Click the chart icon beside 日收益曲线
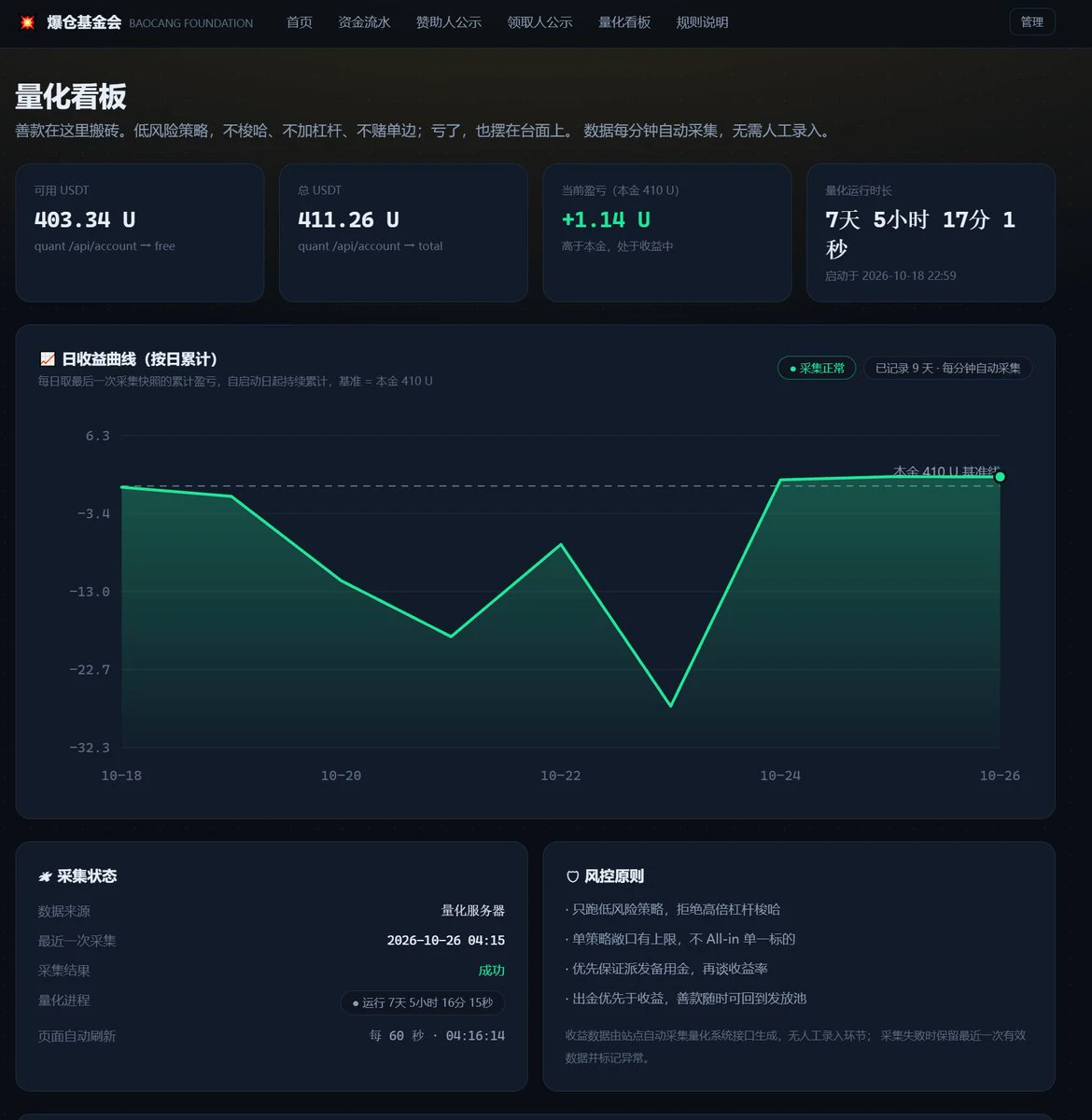Image resolution: width=1092 pixels, height=1120 pixels. pos(48,359)
